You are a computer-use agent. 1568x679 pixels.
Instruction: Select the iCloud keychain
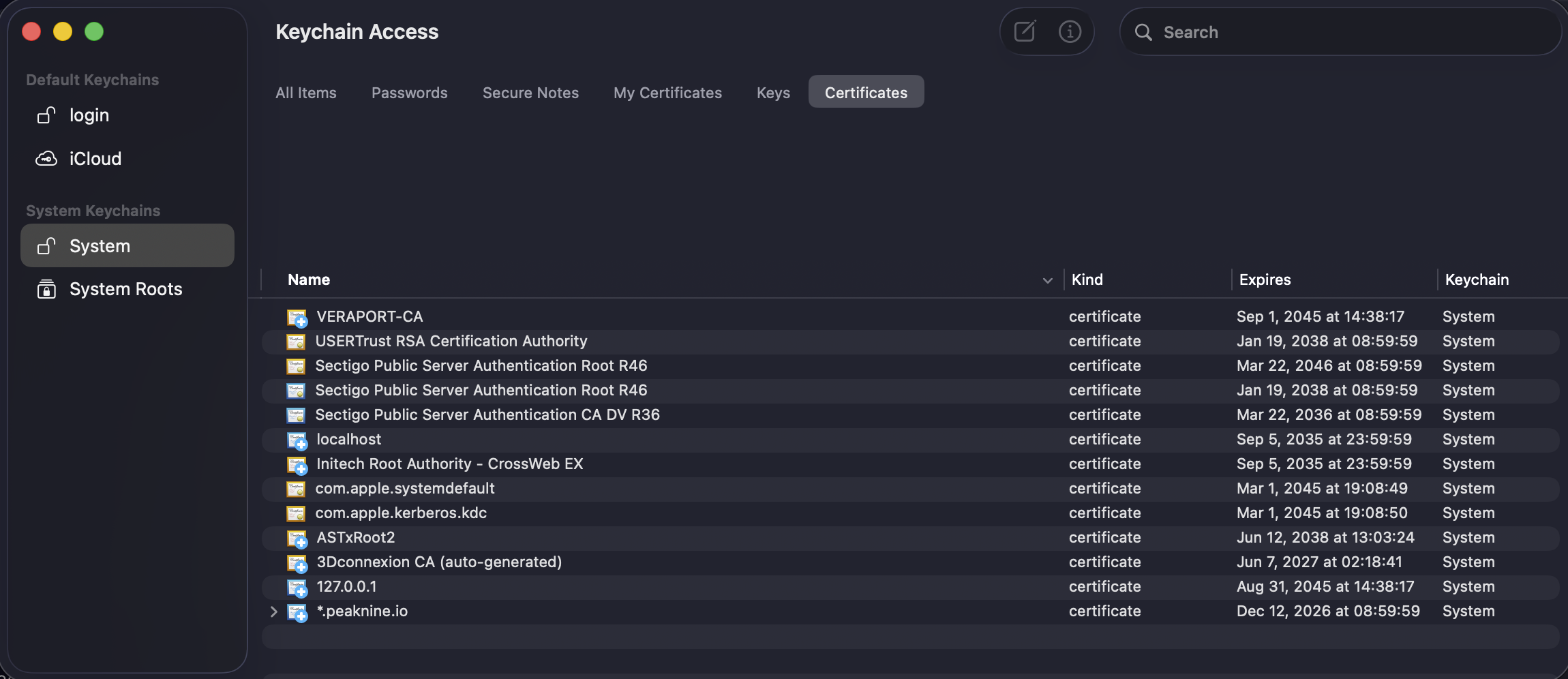tap(127, 159)
